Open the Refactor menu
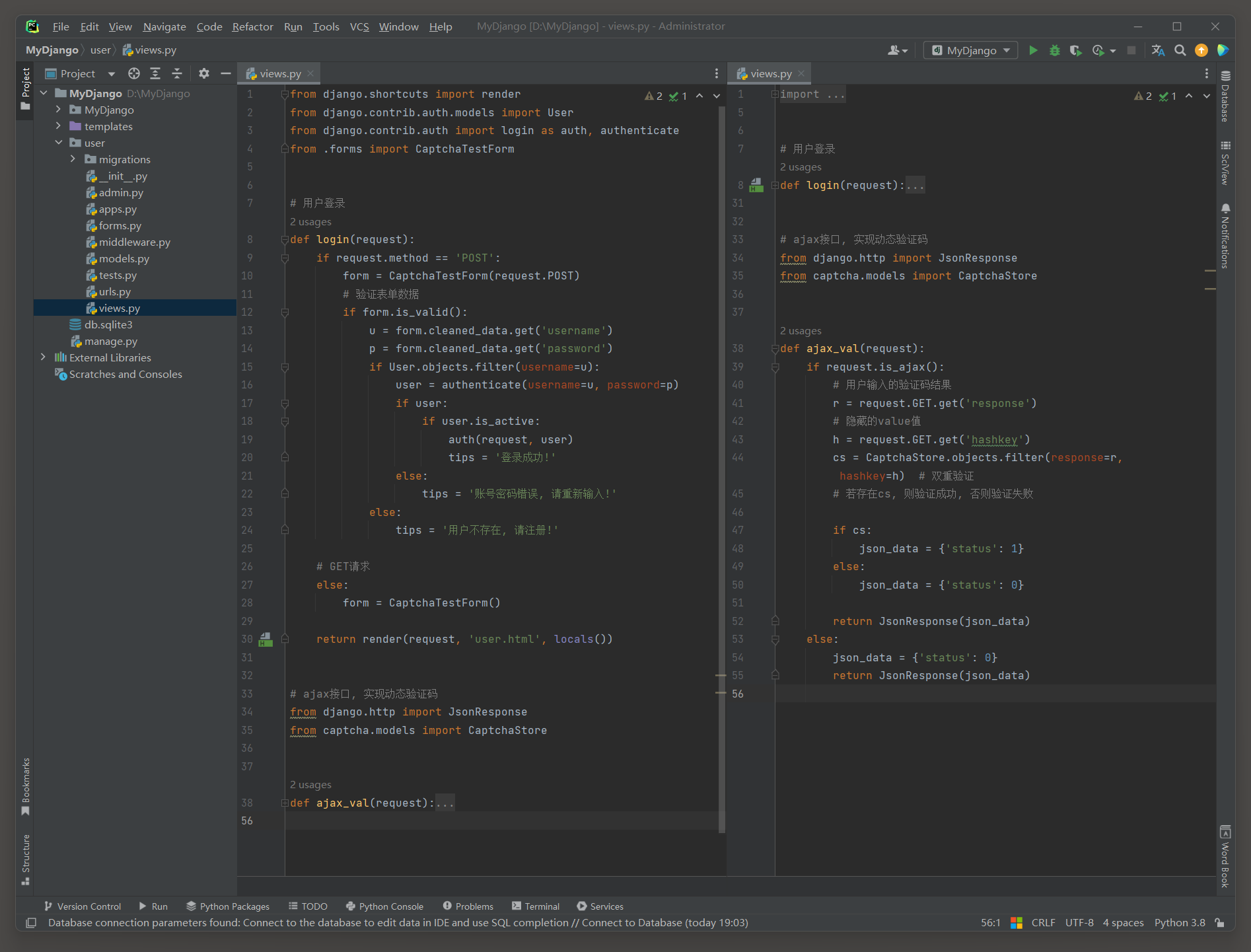 [252, 26]
